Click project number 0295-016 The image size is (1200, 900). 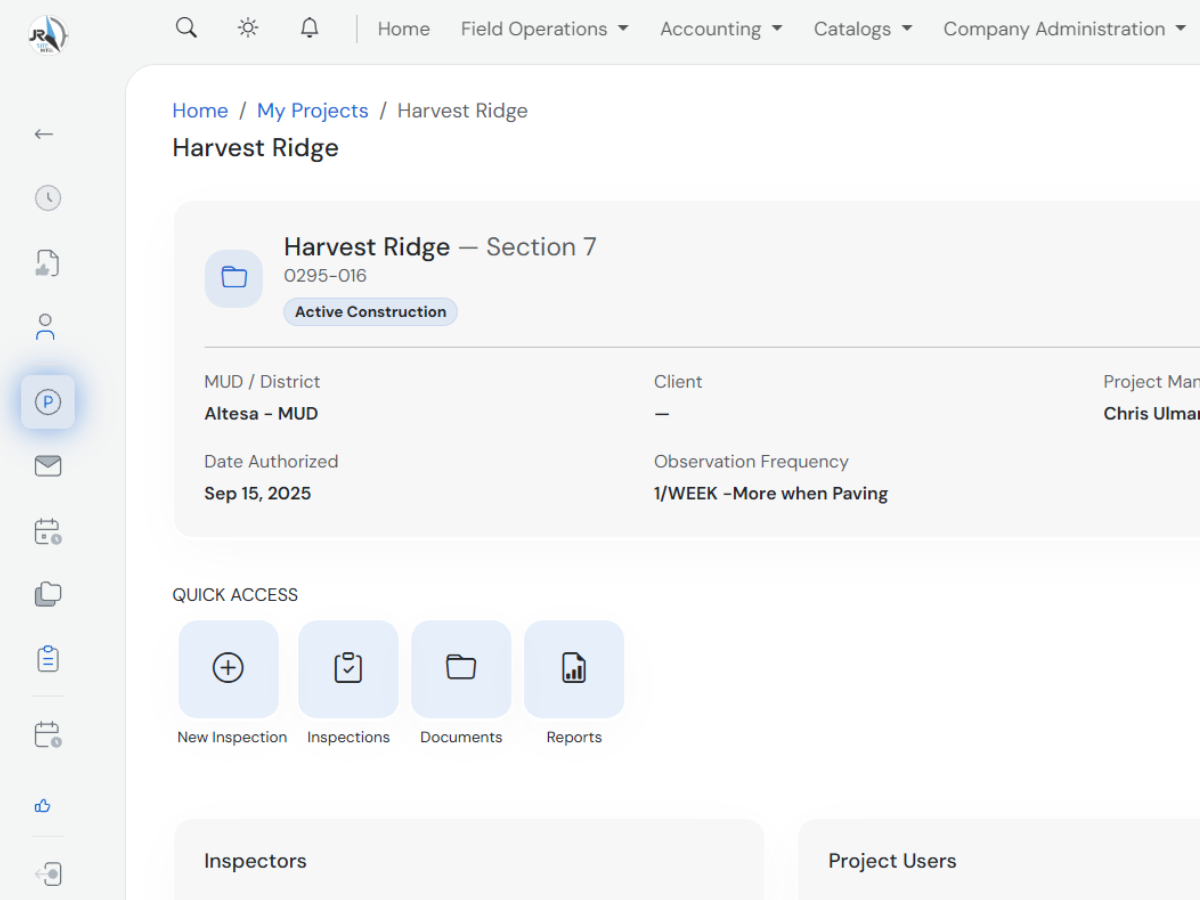[325, 276]
